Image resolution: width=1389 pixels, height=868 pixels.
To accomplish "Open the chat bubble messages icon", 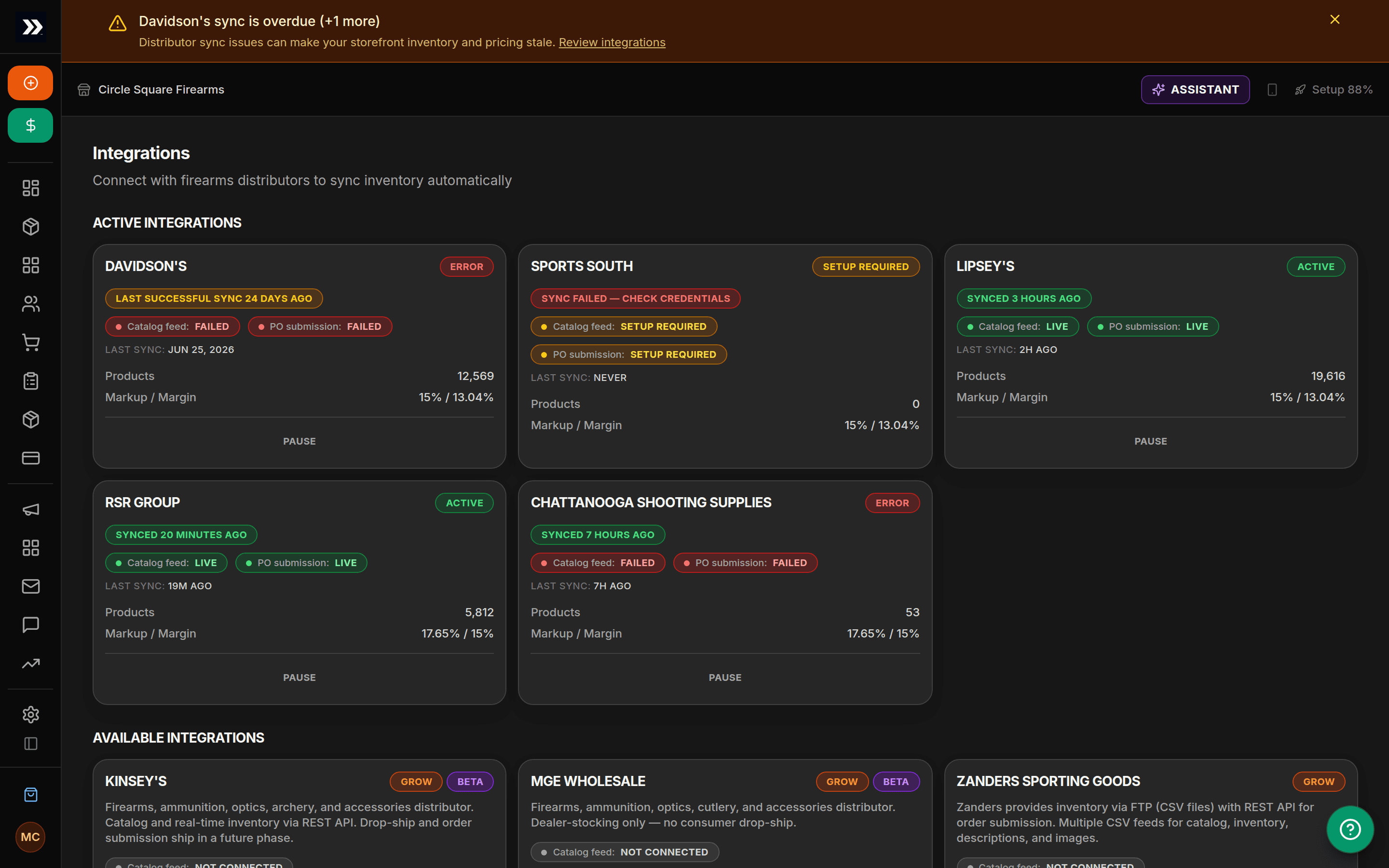I will (x=30, y=624).
